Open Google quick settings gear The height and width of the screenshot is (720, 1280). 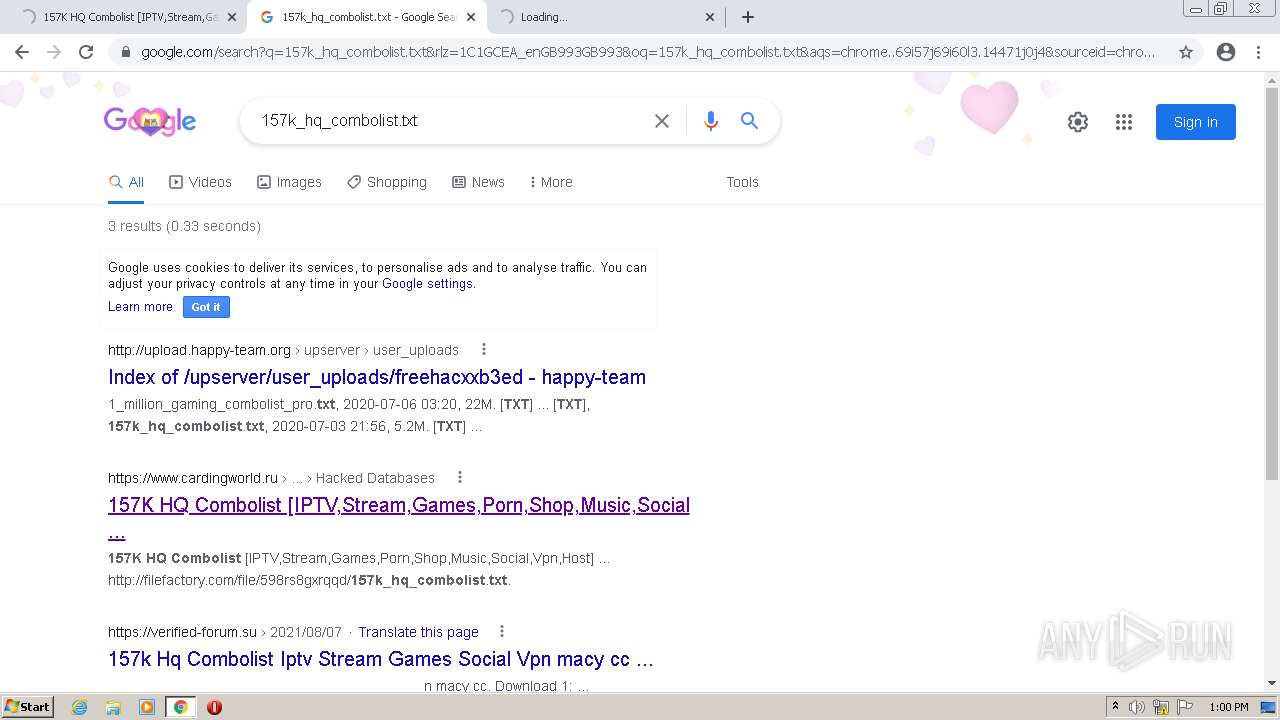pyautogui.click(x=1077, y=122)
